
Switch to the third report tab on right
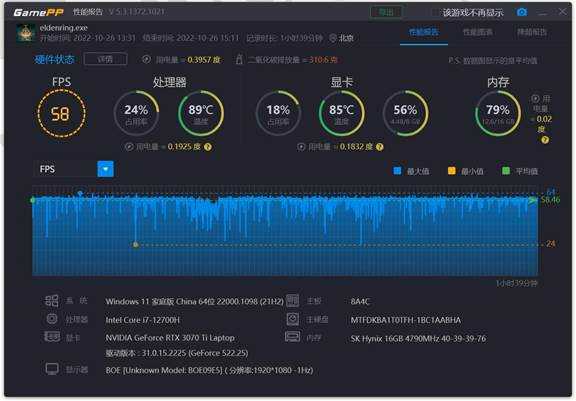pos(532,32)
